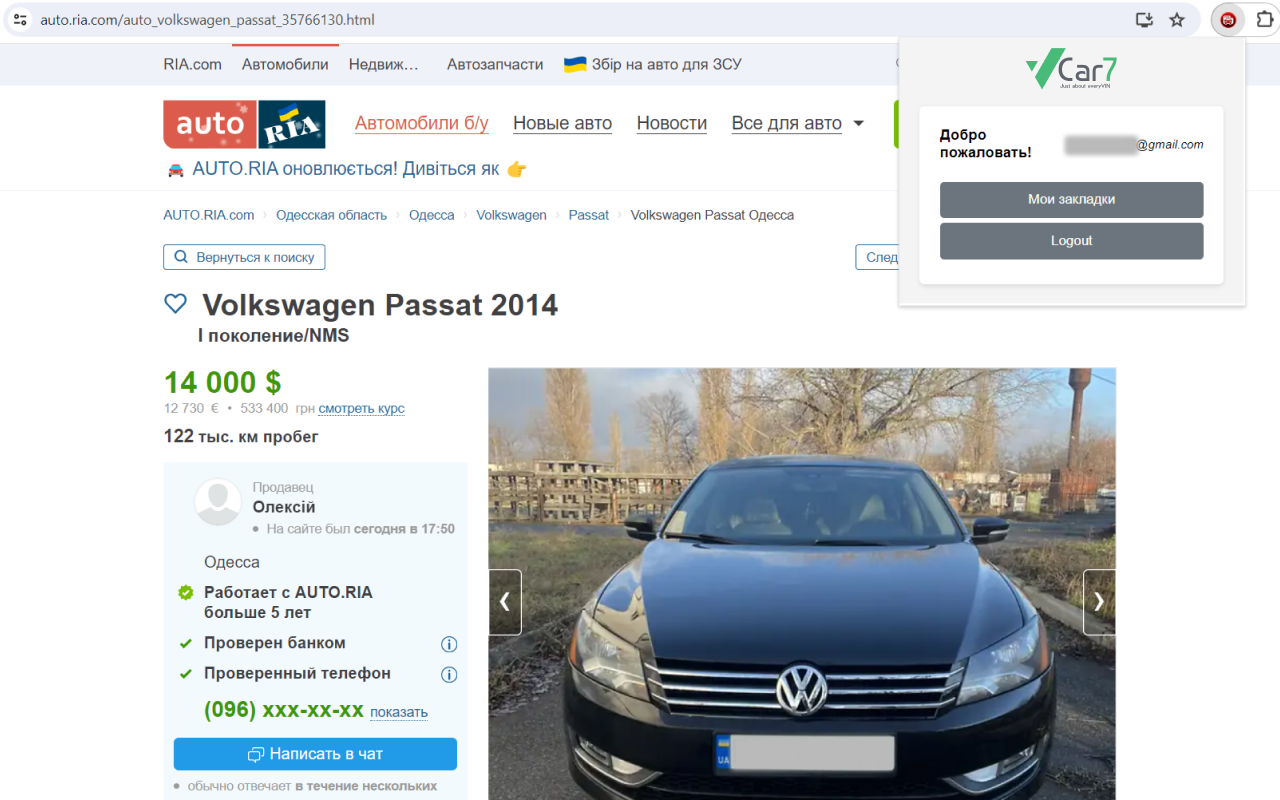Click the main Passat car photo
1280x800 pixels.
pyautogui.click(x=802, y=584)
